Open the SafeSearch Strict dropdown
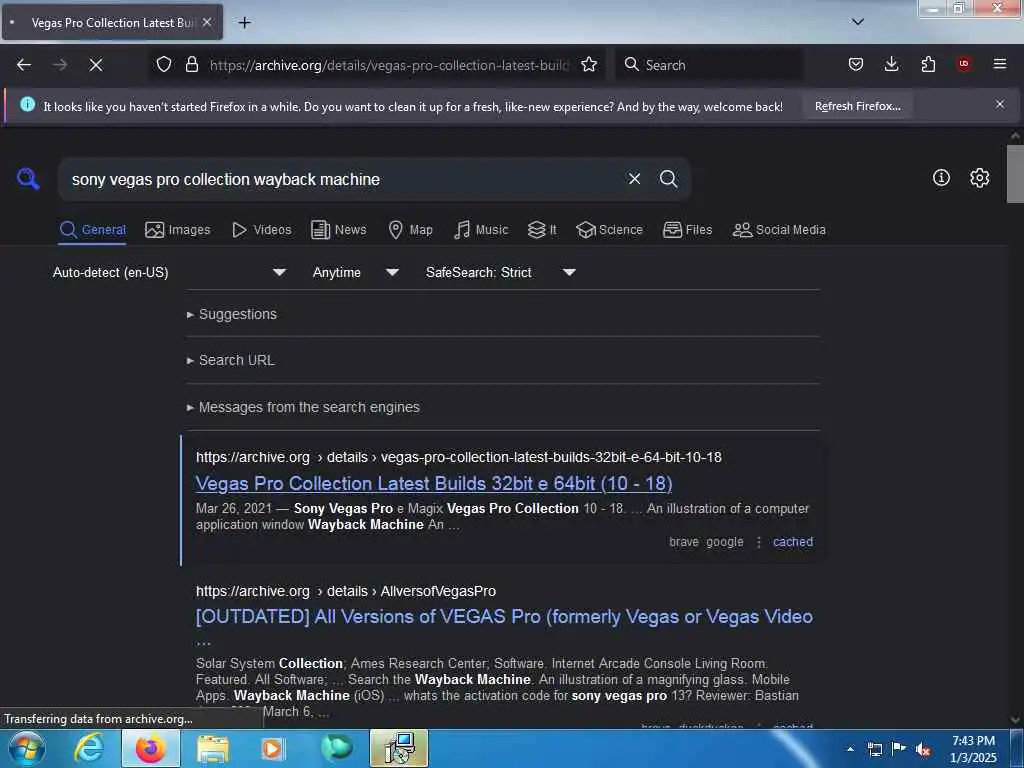 tap(501, 272)
